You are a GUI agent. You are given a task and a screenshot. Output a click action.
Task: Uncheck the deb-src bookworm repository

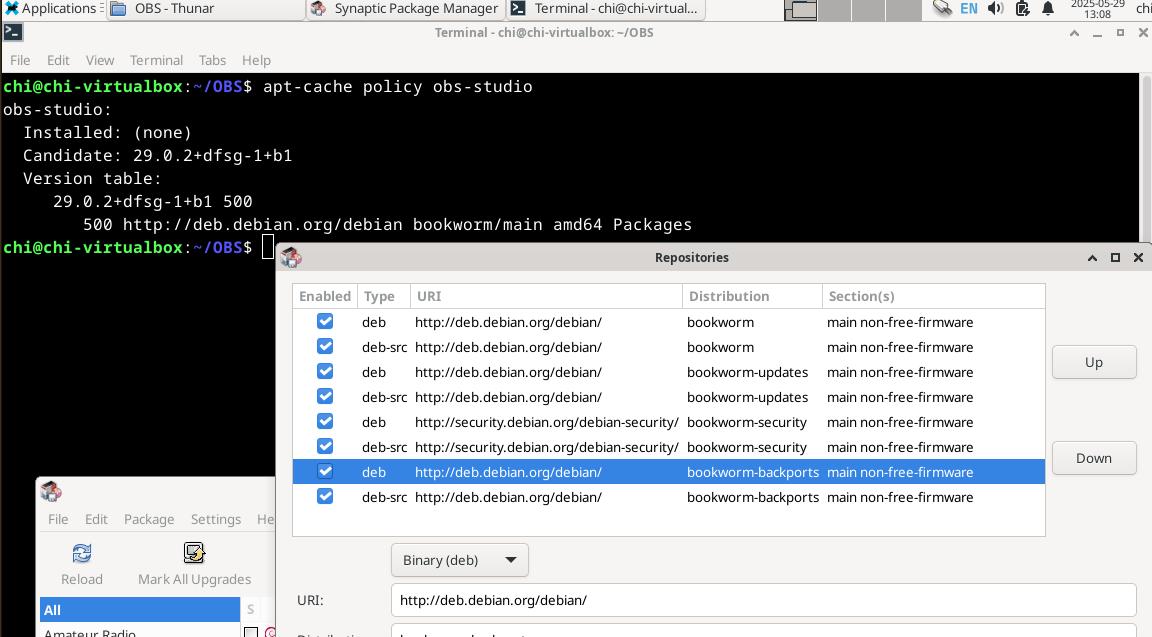325,346
